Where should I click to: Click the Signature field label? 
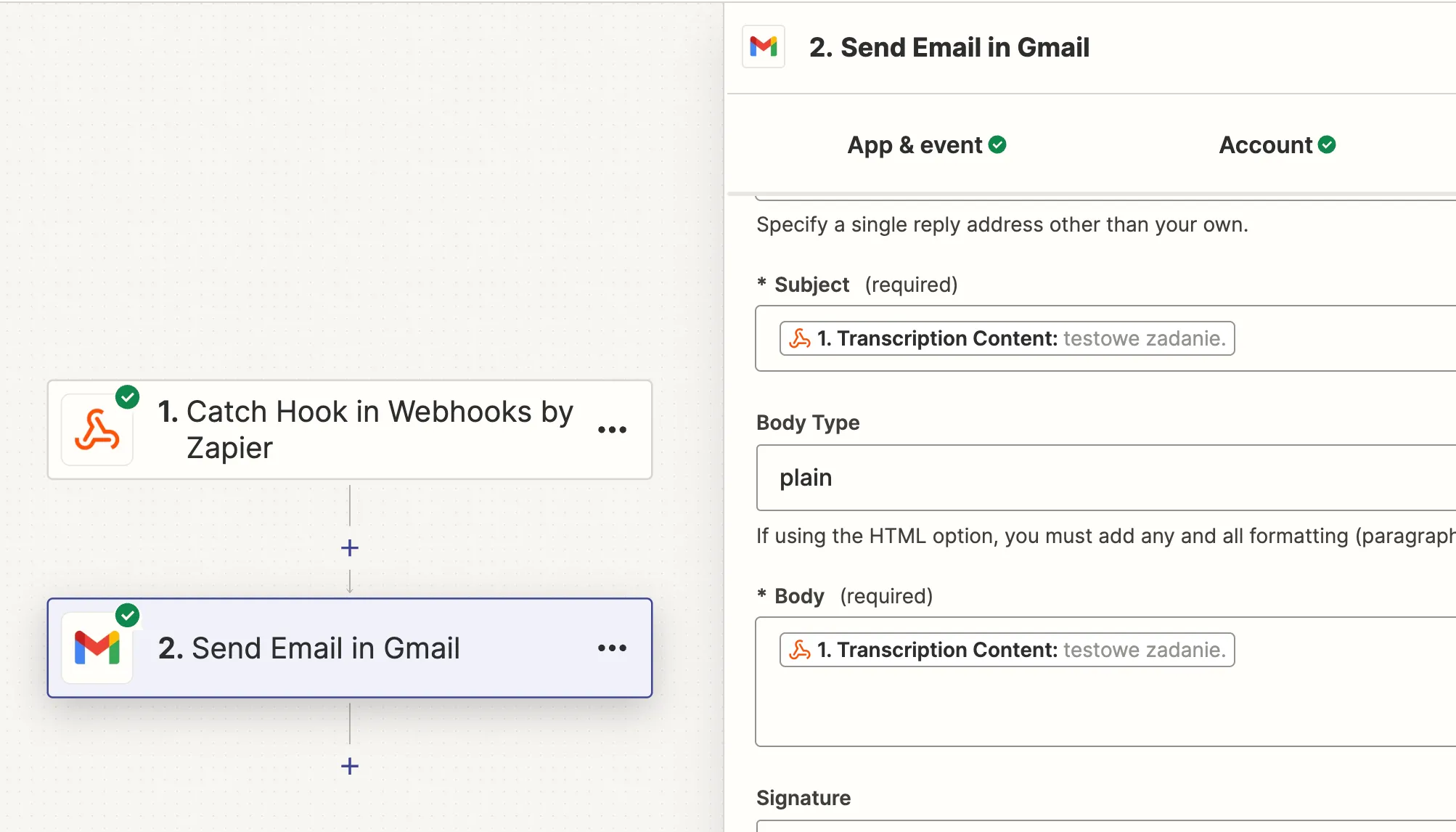pyautogui.click(x=803, y=798)
